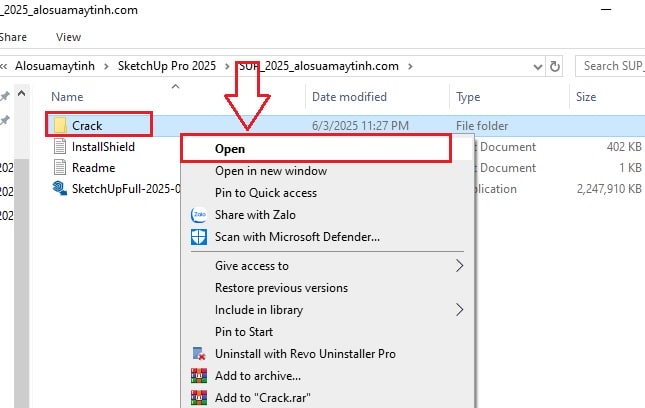Select the Readme text file icon
Screen dimensions: 645x408
[60, 167]
